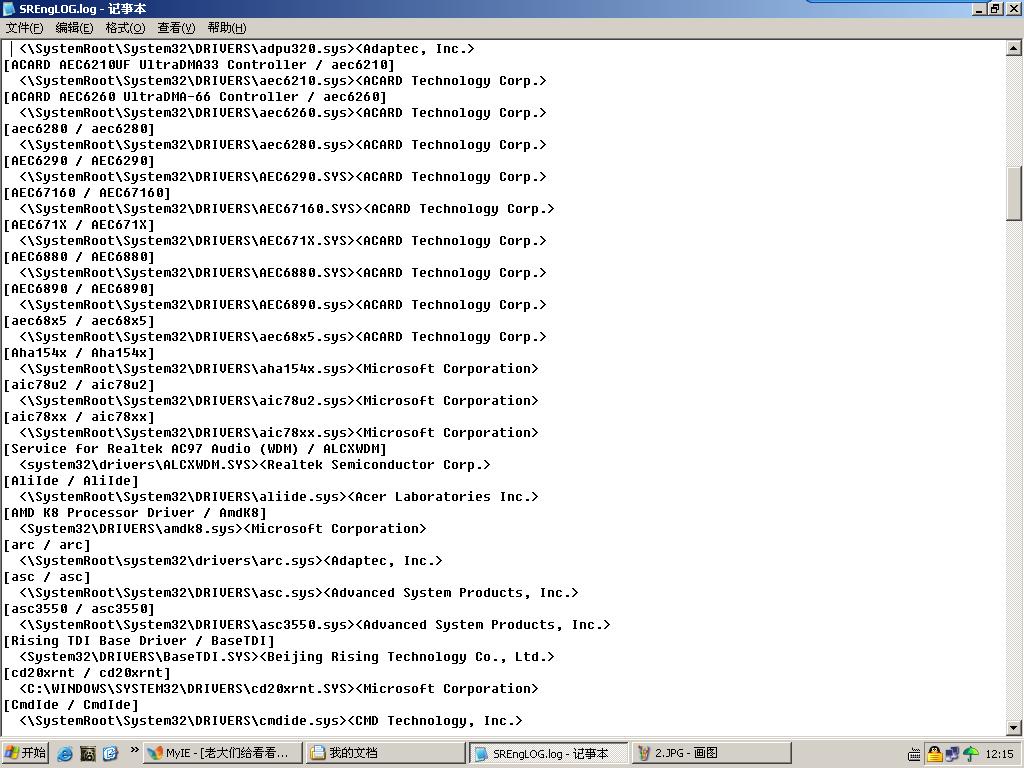Click the asc.sys Advanced System Products line

point(298,592)
